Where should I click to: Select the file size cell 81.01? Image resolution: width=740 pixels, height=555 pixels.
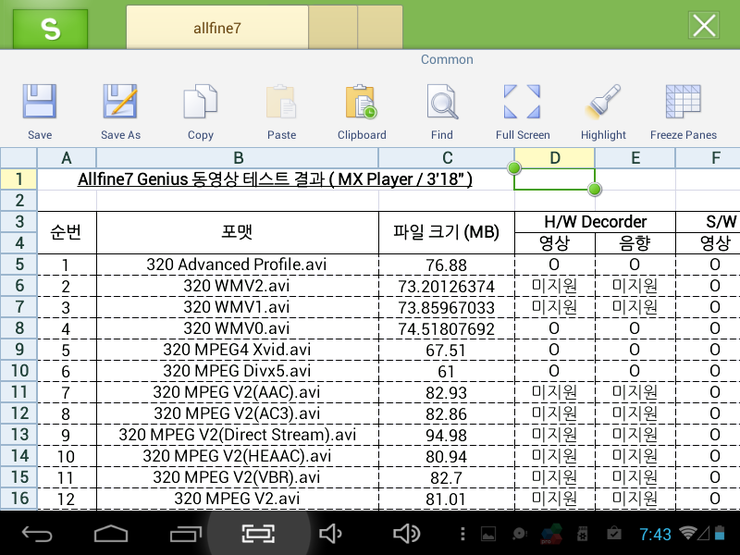[446, 499]
